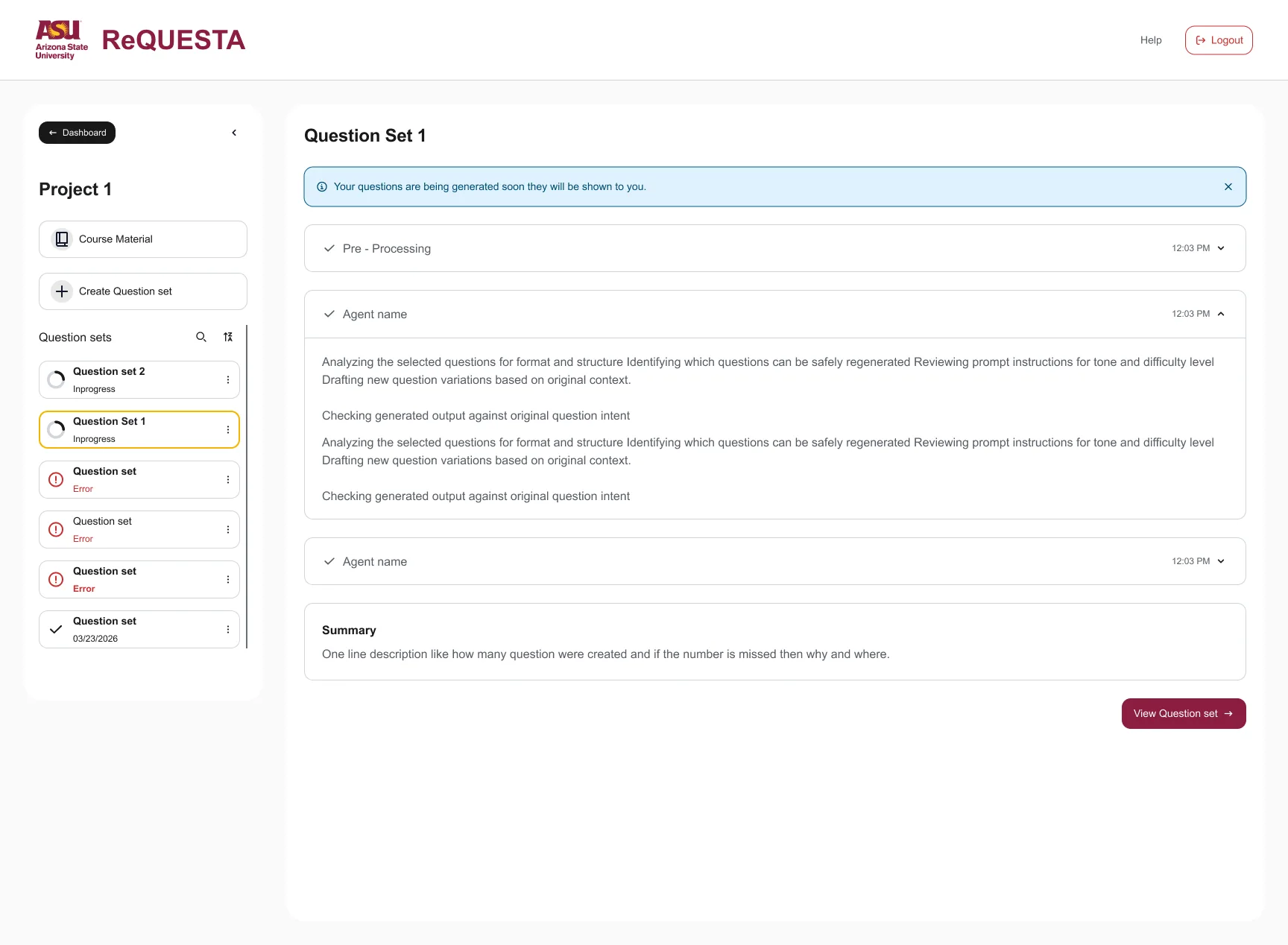Open search in Question sets
The height and width of the screenshot is (945, 1288).
click(201, 337)
